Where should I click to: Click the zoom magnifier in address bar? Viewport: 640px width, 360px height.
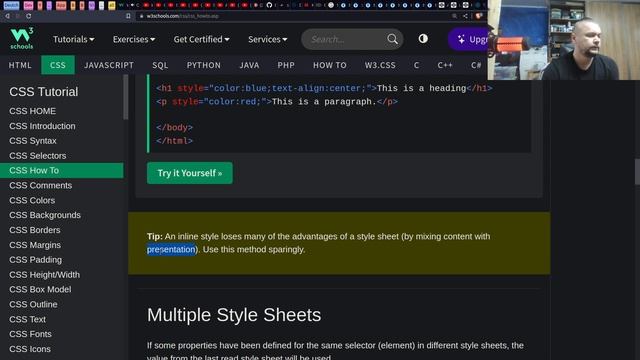pos(454,16)
